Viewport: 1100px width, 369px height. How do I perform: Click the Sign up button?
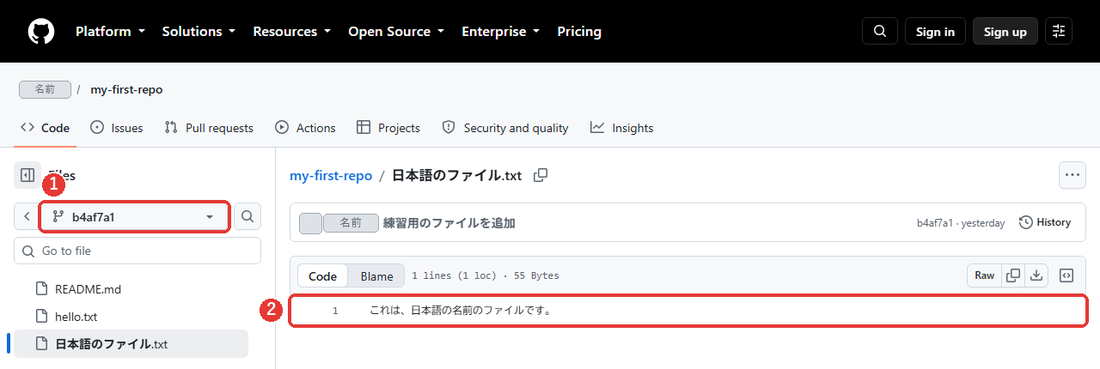(x=1005, y=32)
